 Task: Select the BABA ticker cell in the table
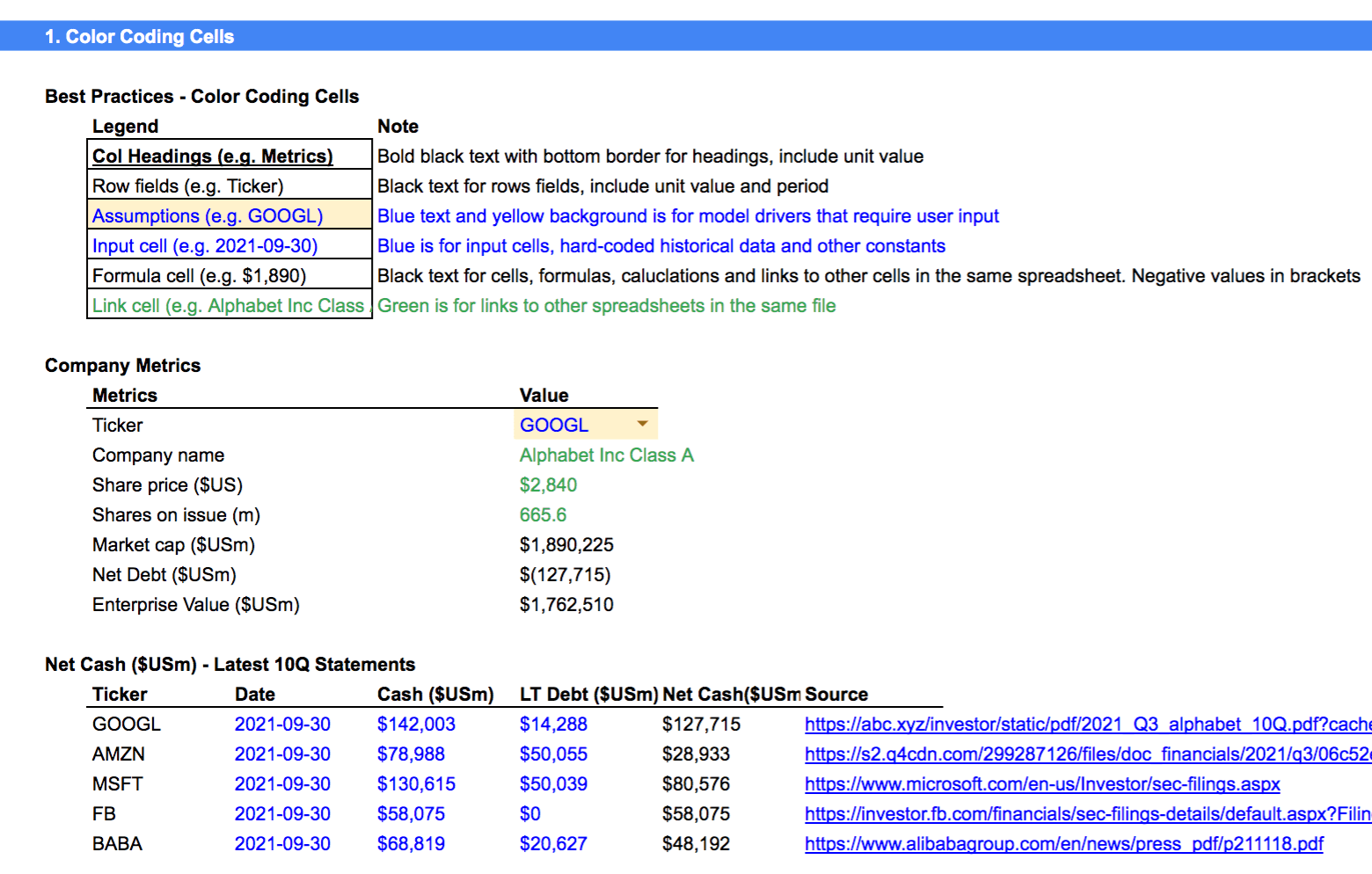tap(117, 844)
